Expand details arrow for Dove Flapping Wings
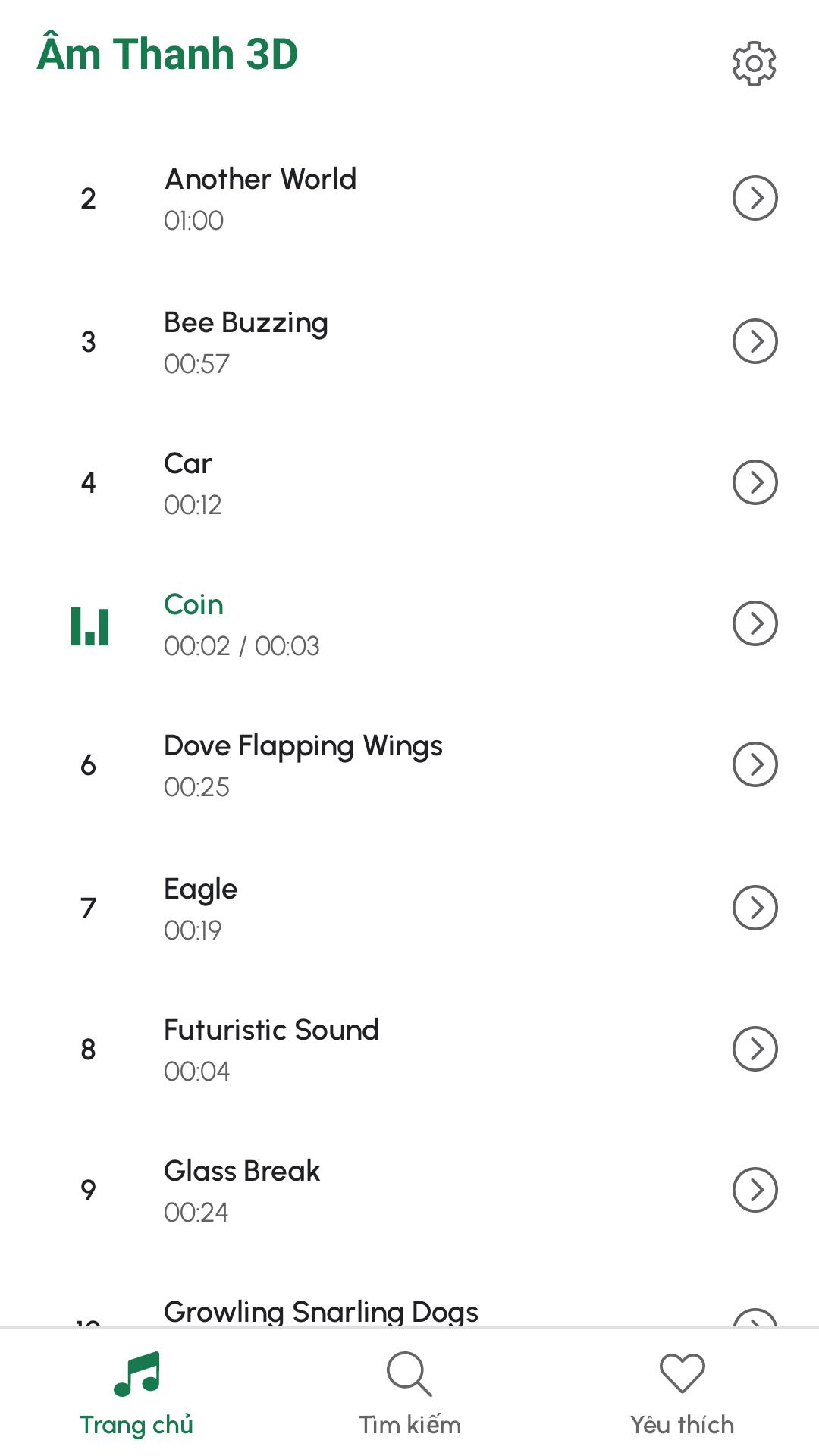Image resolution: width=819 pixels, height=1456 pixels. [x=755, y=764]
